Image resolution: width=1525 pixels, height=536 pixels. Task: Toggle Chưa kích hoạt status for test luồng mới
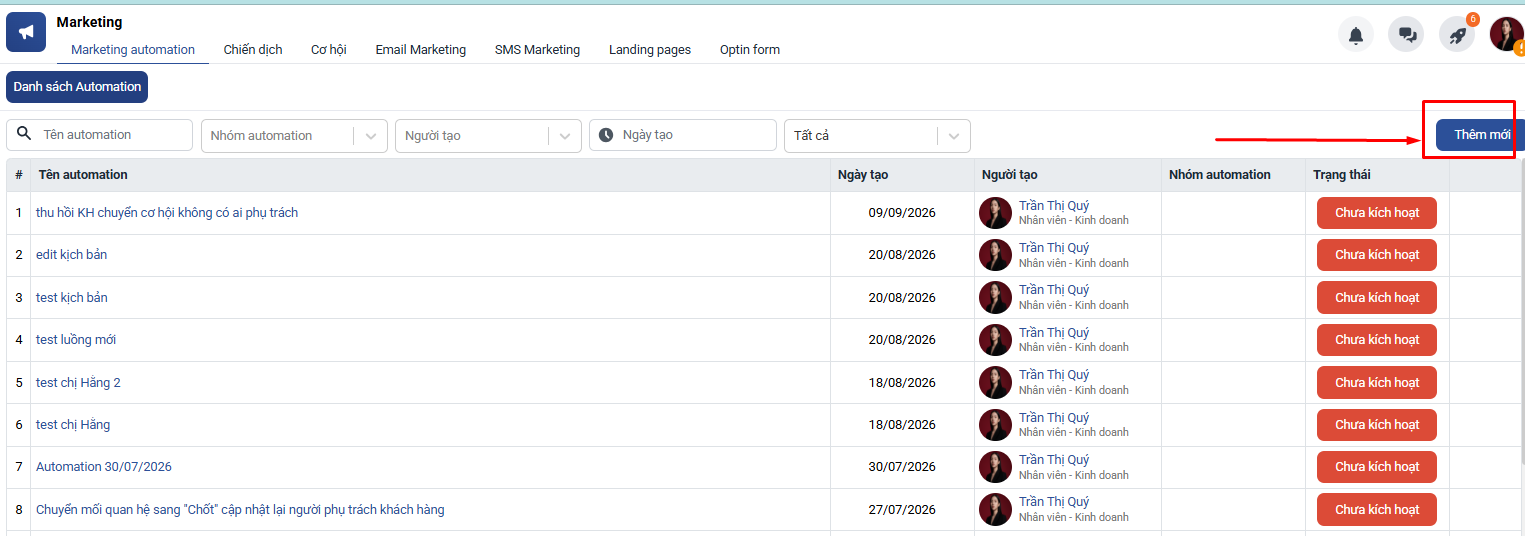click(x=1377, y=340)
